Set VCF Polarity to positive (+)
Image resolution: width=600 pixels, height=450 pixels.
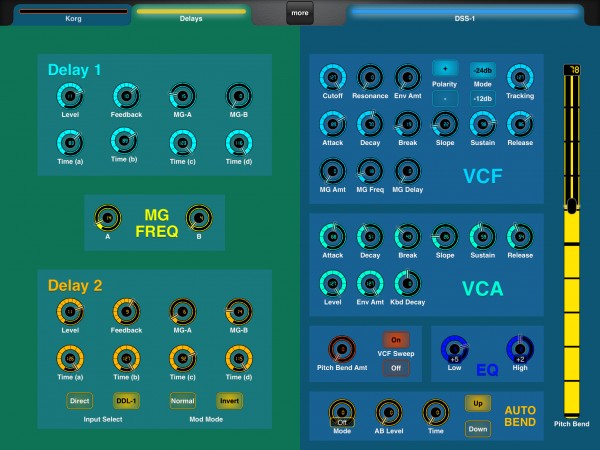tap(445, 69)
